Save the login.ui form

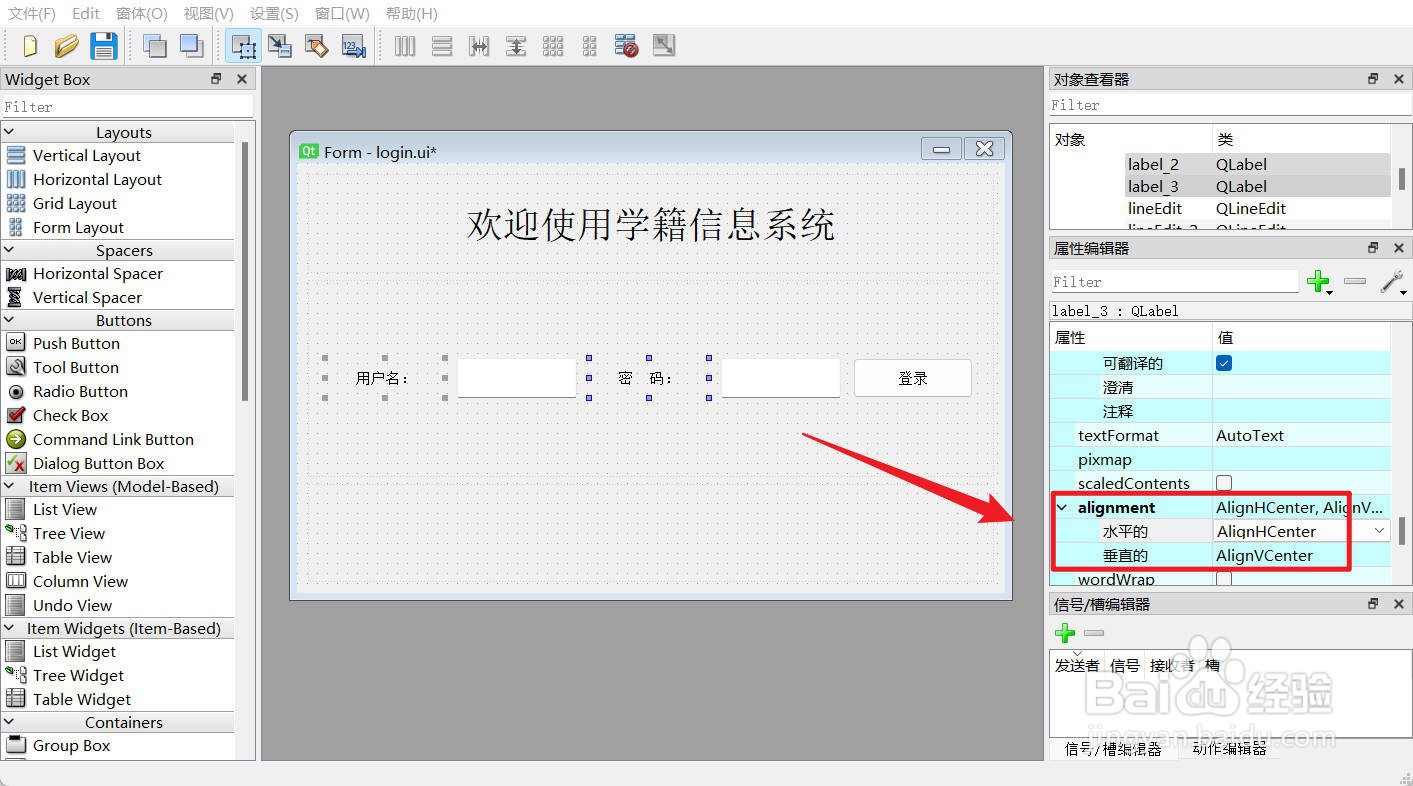pos(103,45)
